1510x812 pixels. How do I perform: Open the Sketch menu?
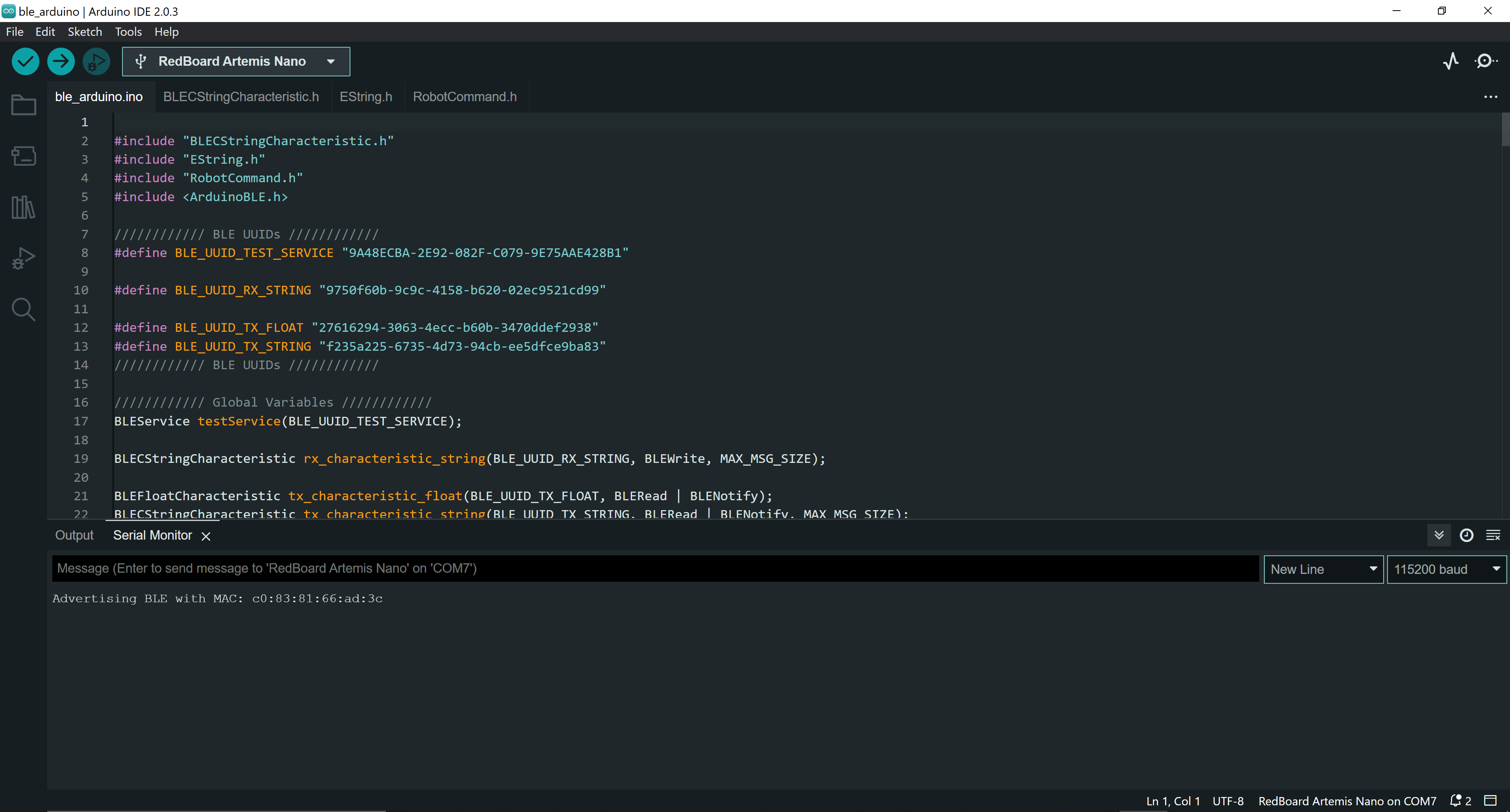point(84,31)
